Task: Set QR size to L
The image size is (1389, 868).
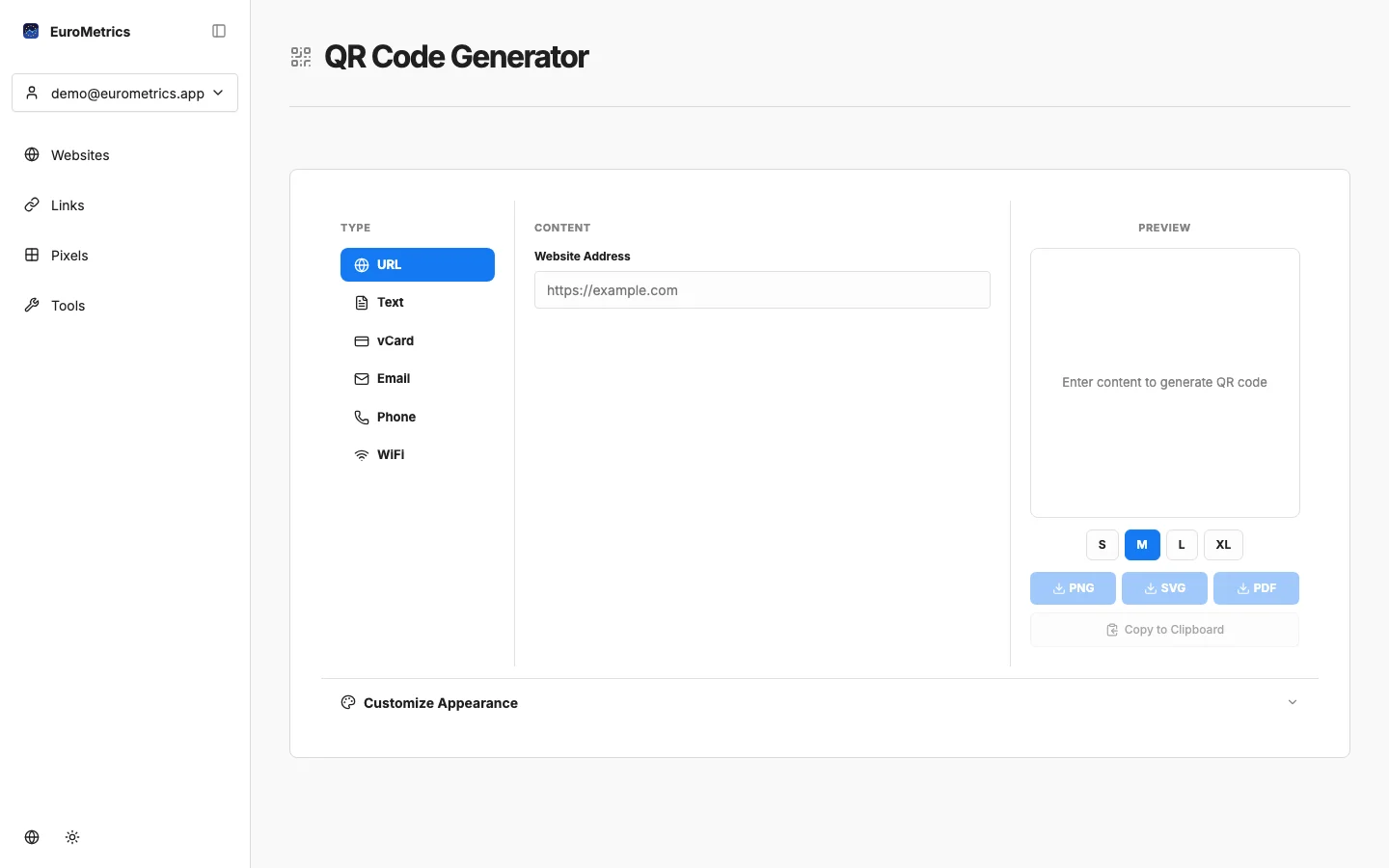Action: [1182, 545]
